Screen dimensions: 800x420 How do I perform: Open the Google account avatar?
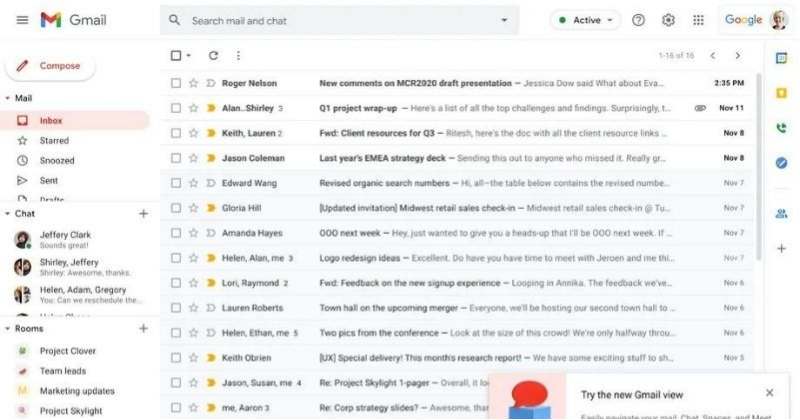pos(779,20)
